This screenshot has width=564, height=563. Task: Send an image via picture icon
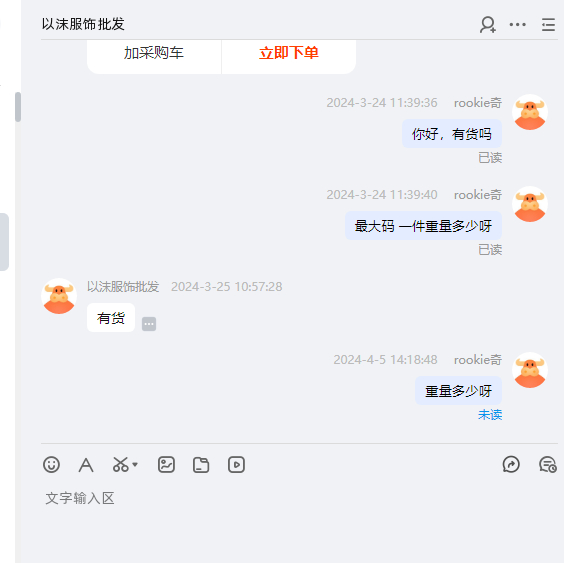coord(166,464)
